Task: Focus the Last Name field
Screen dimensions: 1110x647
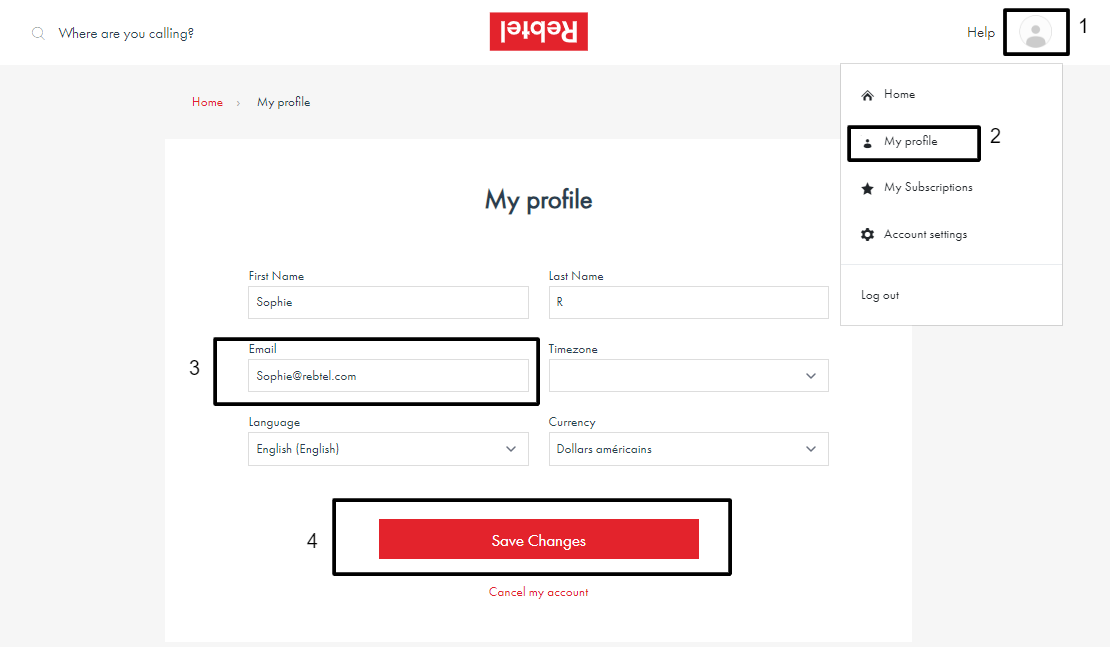Action: [x=688, y=302]
